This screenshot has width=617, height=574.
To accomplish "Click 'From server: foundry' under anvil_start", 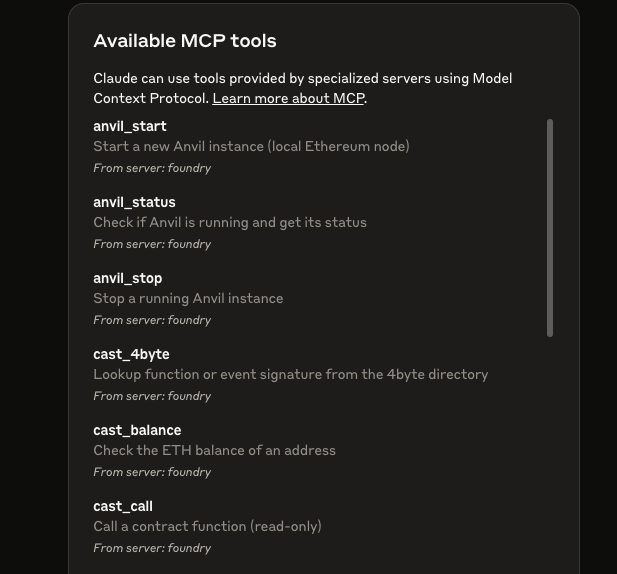I will pyautogui.click(x=152, y=168).
